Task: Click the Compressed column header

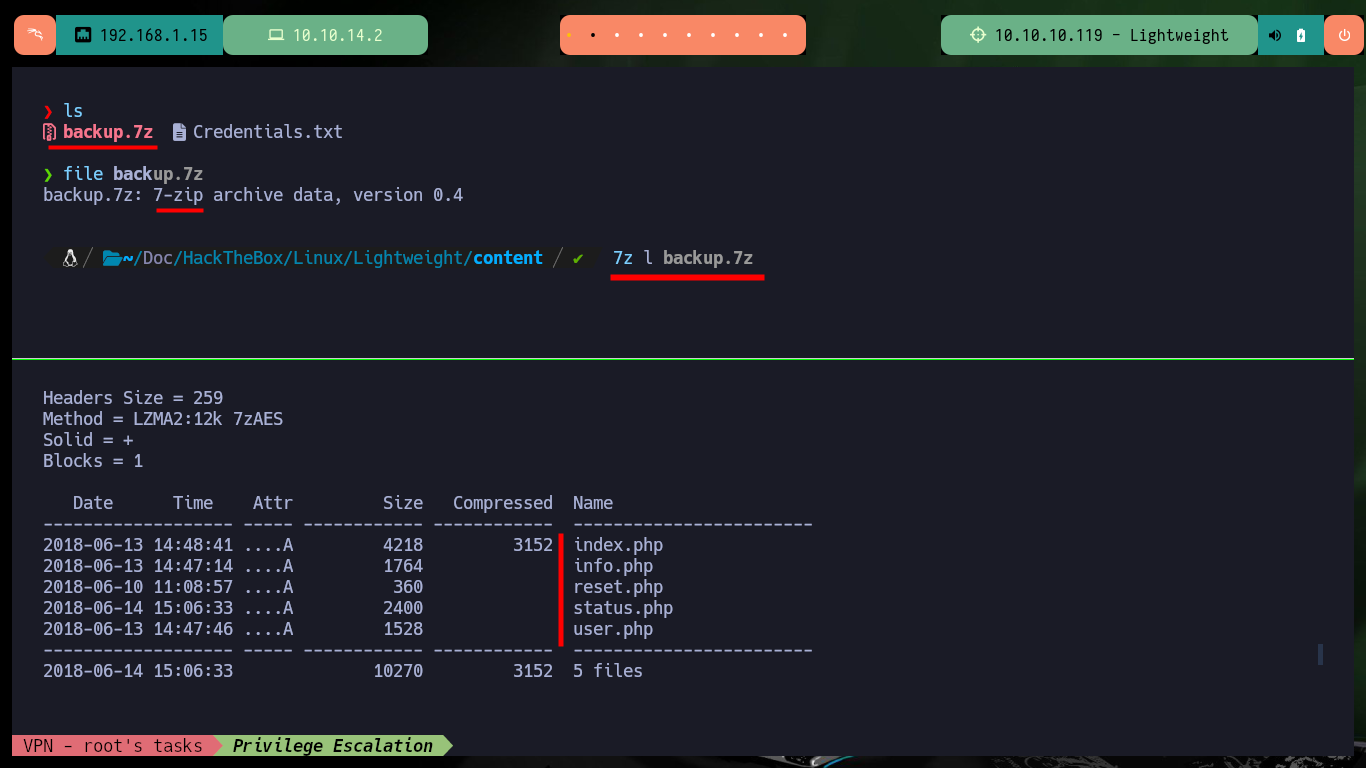Action: pyautogui.click(x=503, y=503)
